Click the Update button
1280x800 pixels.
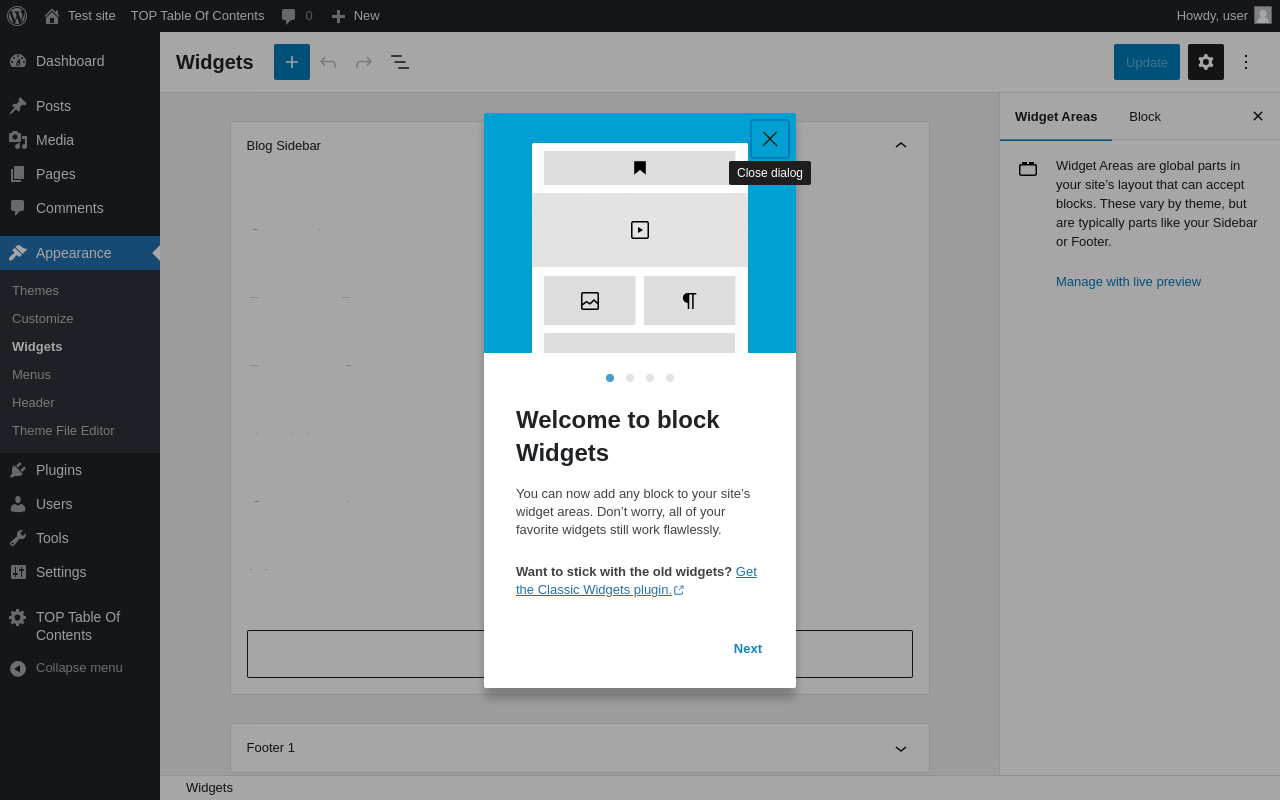coord(1147,62)
